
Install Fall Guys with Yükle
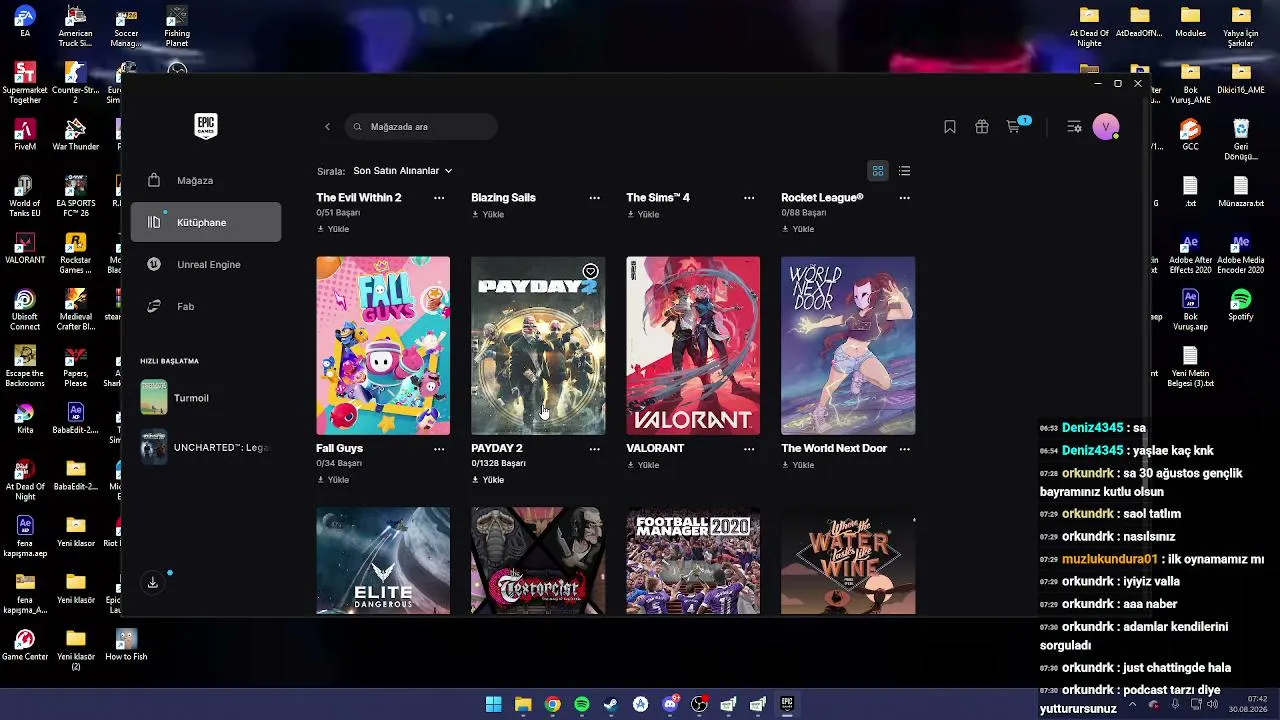333,480
